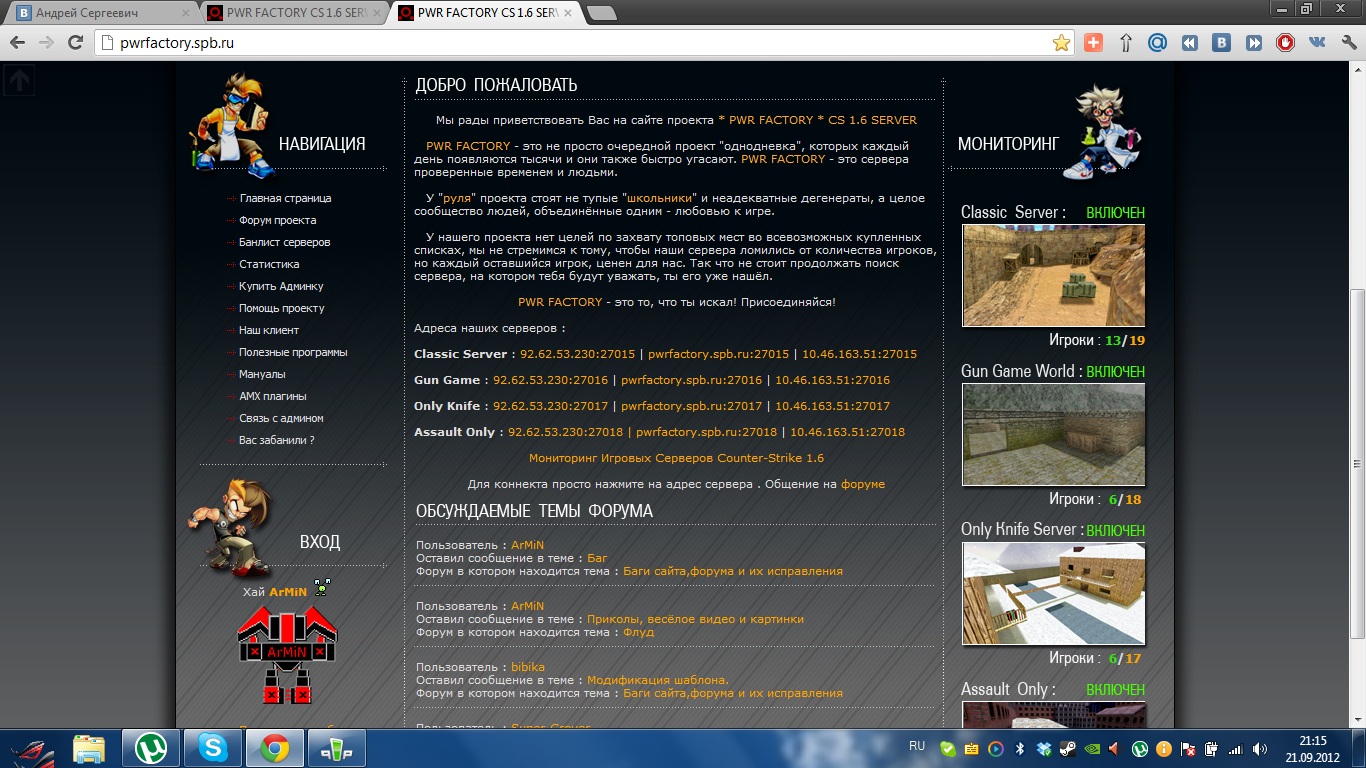
Task: Open the new tab button
Action: 601,13
